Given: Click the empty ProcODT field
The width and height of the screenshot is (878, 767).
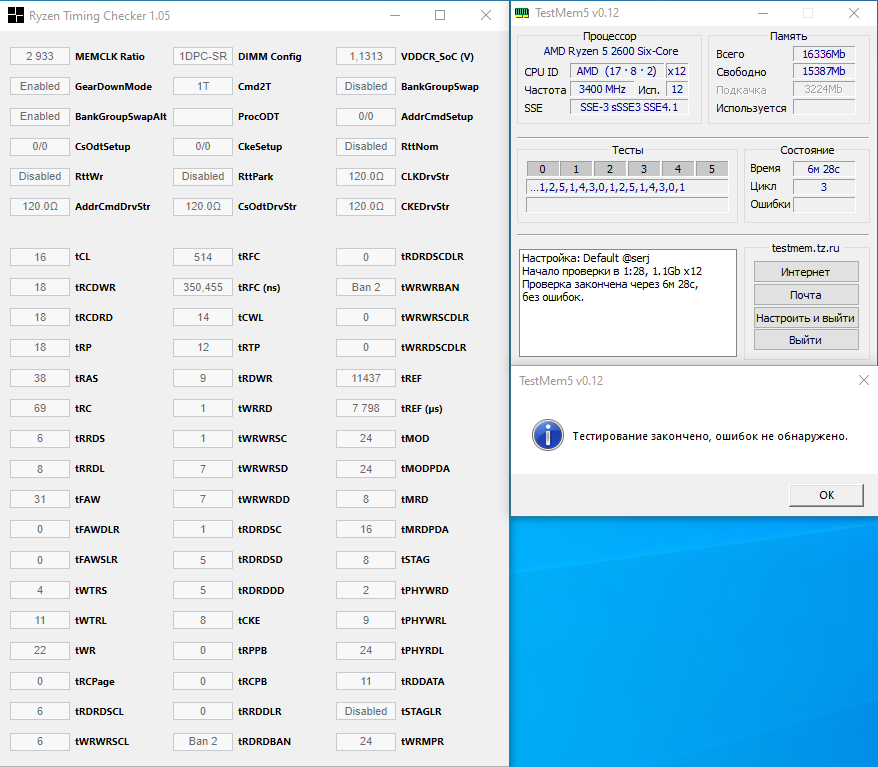Looking at the screenshot, I should click(x=203, y=116).
